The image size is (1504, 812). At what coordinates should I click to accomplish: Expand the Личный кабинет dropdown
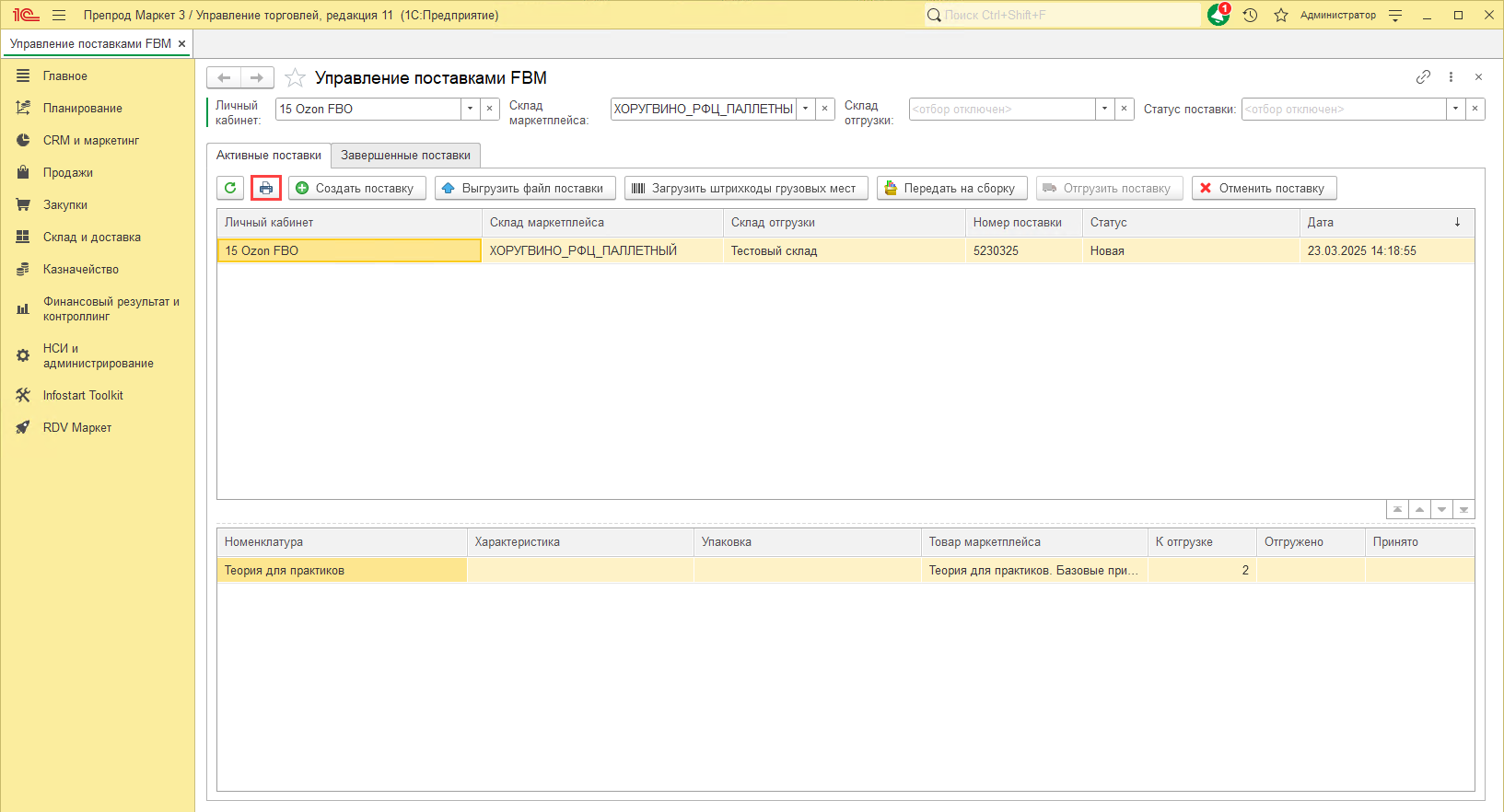pyautogui.click(x=470, y=109)
